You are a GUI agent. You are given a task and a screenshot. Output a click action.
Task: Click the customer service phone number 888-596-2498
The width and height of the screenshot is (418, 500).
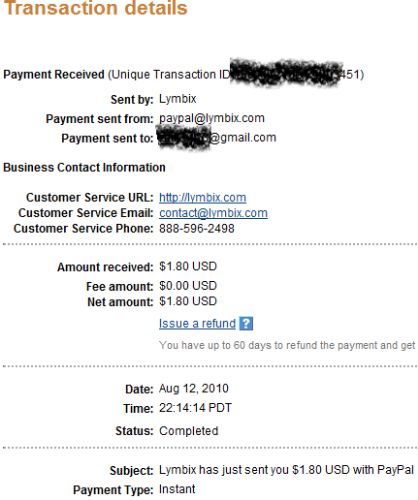point(197,229)
